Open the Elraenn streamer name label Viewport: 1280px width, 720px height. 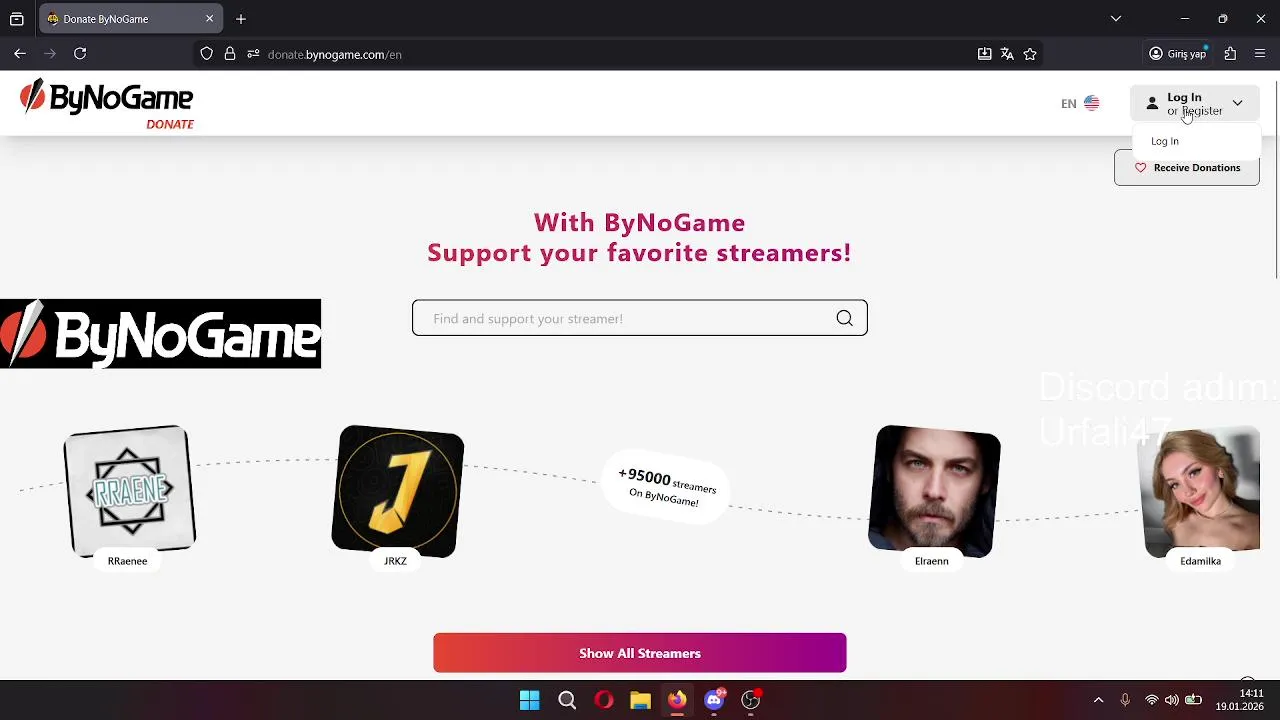932,561
